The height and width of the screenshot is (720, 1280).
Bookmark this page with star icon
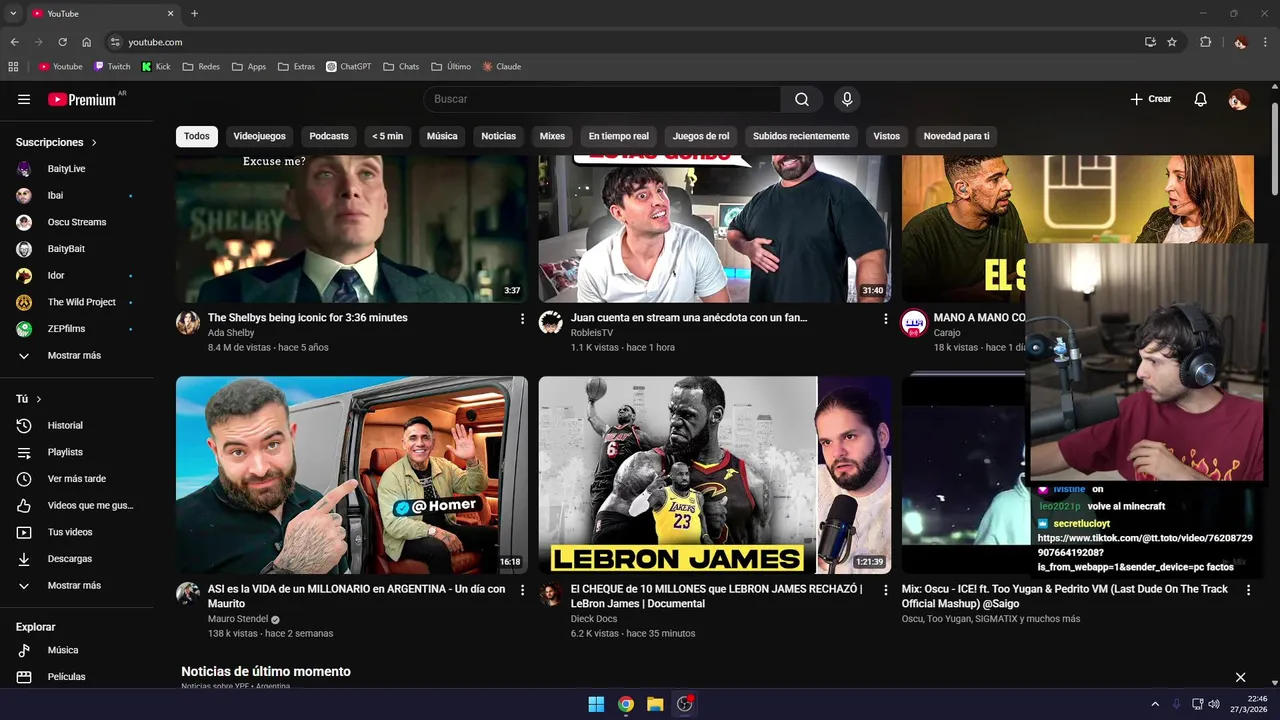pyautogui.click(x=1172, y=42)
